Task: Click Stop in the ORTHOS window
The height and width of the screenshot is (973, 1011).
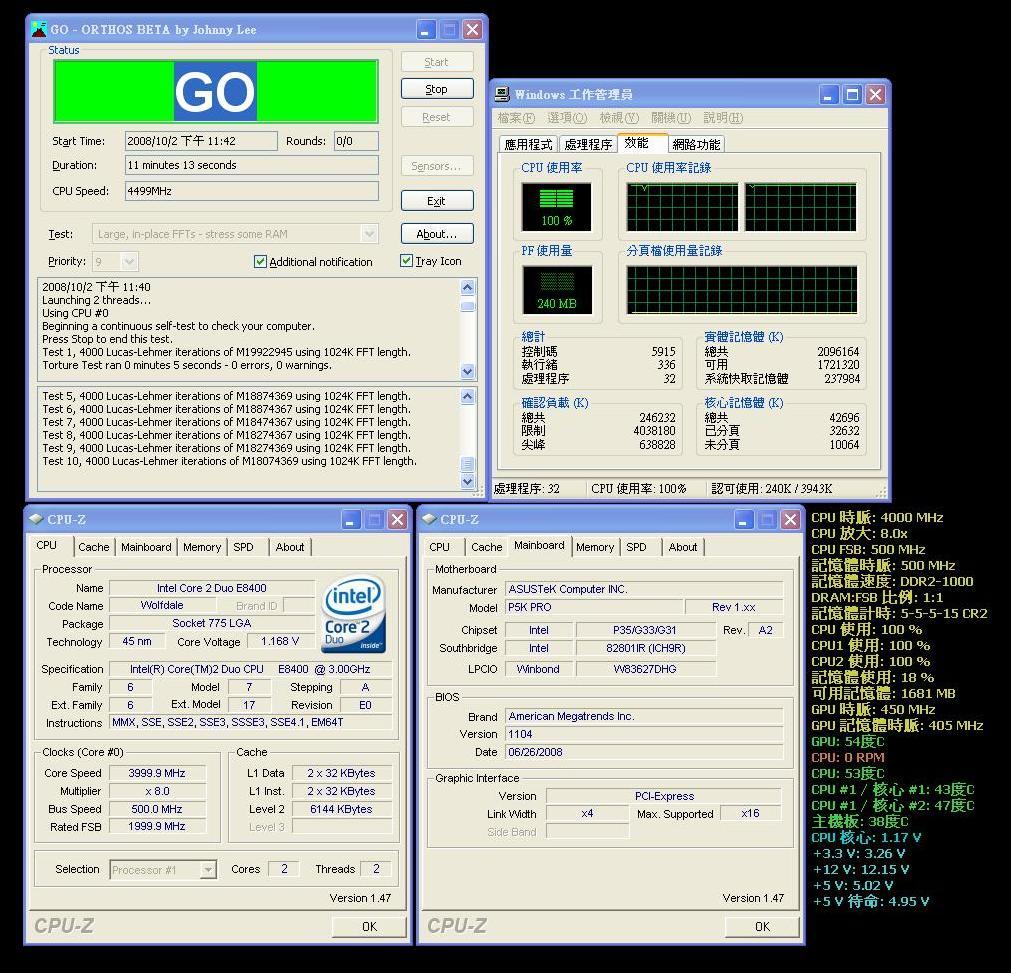Action: click(x=437, y=89)
